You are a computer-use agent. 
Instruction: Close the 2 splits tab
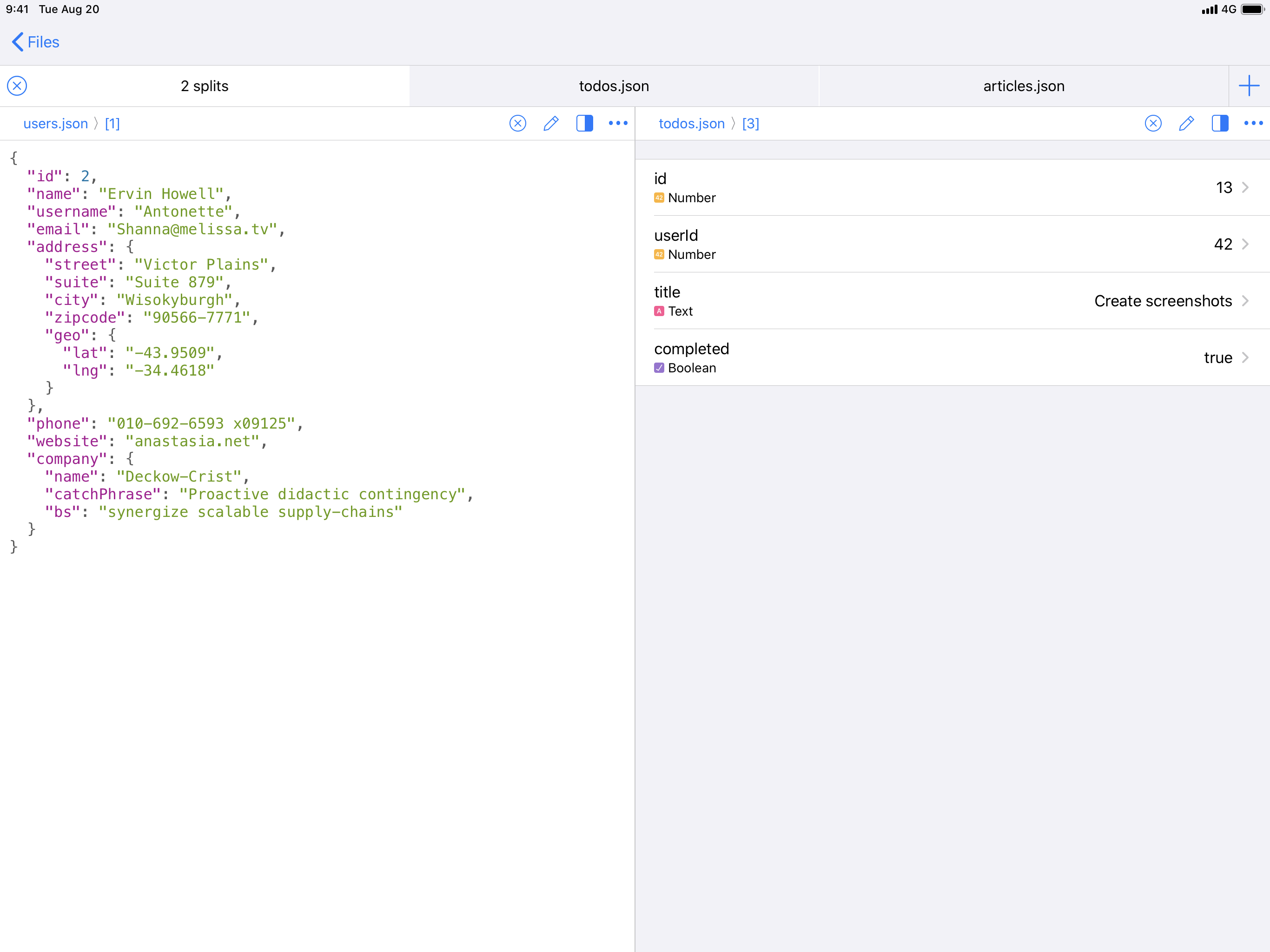coord(17,86)
